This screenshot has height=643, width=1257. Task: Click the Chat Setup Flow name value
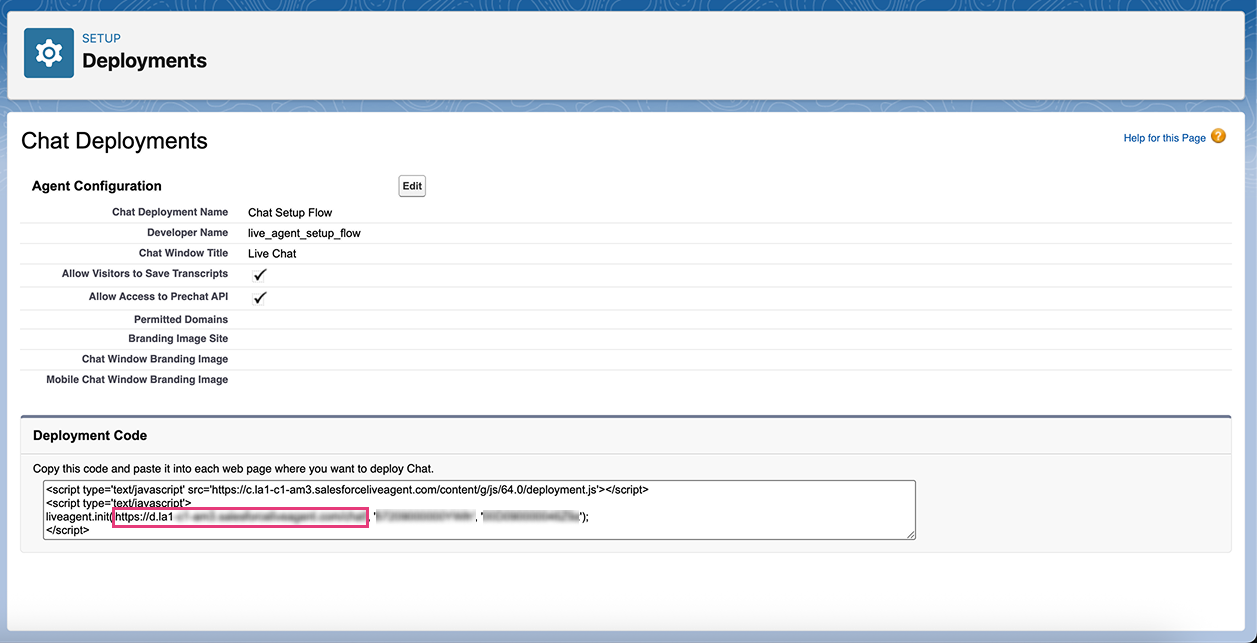[290, 213]
